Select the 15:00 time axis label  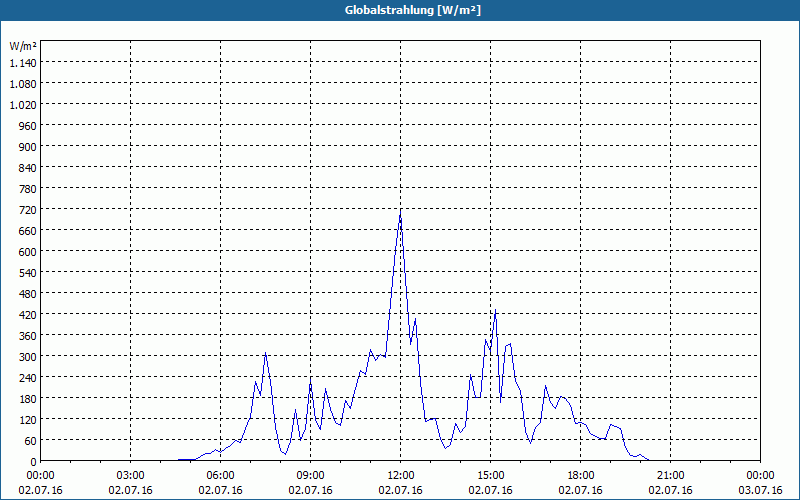click(x=490, y=476)
